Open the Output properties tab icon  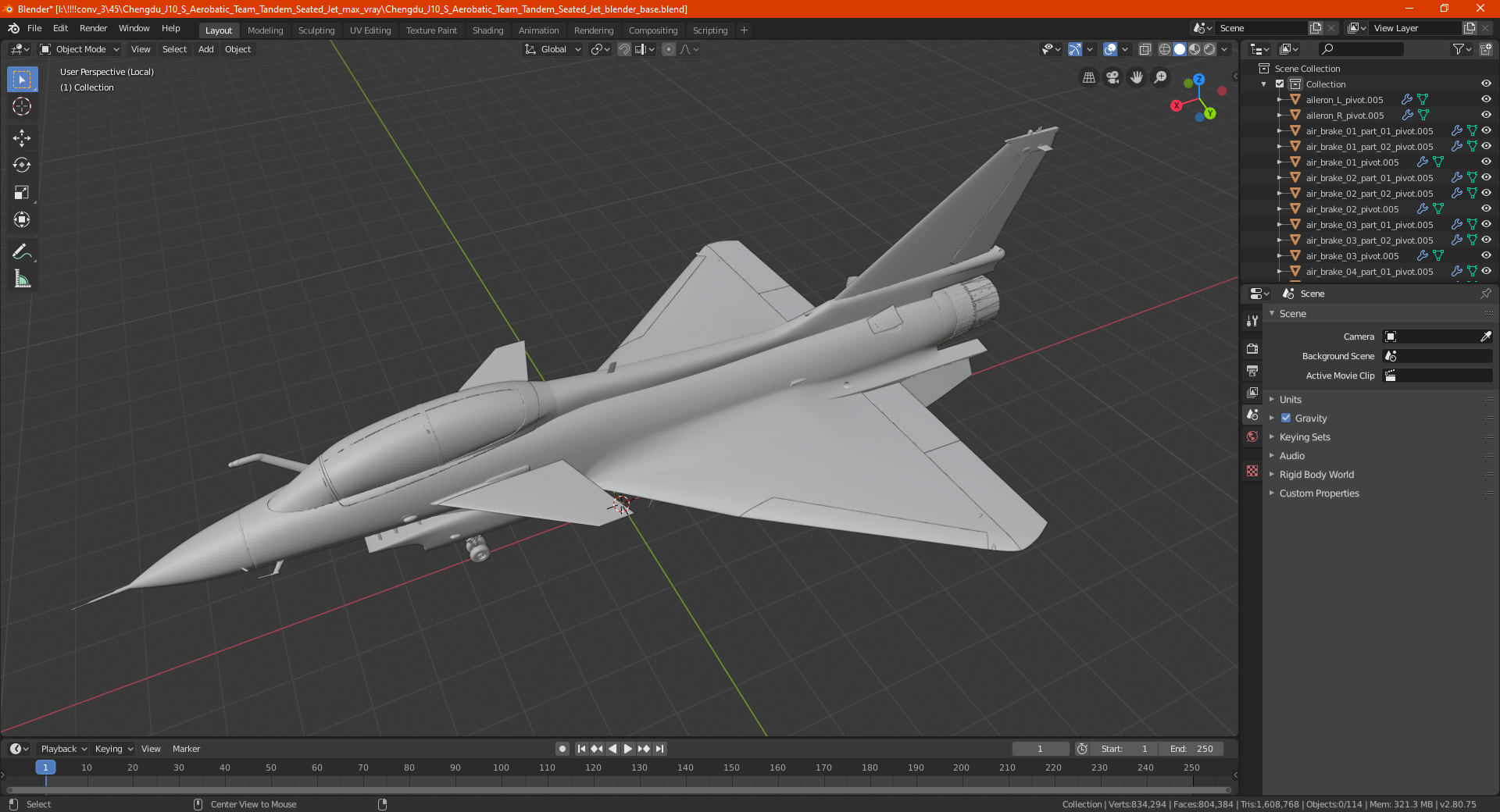[1252, 370]
